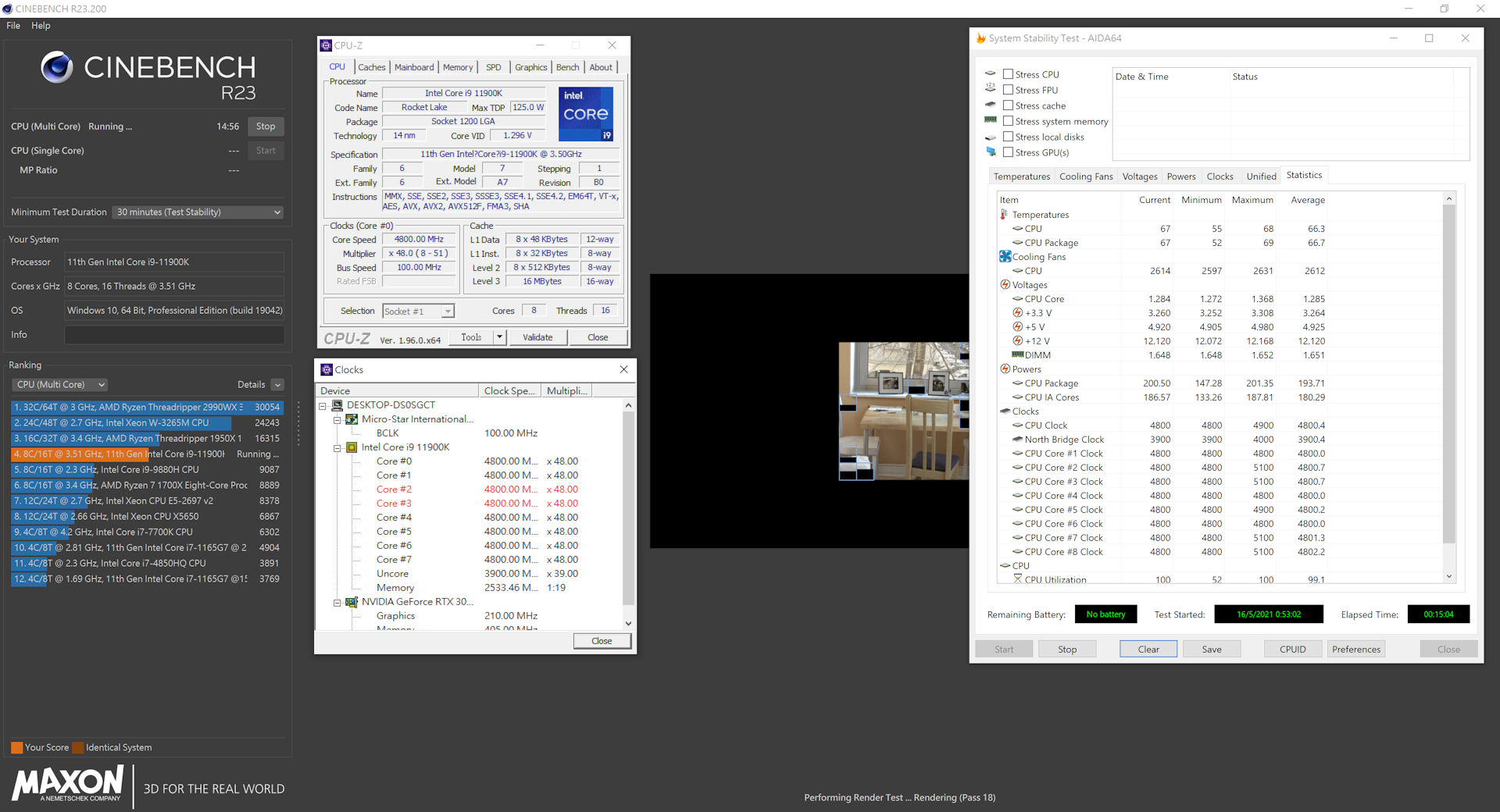The width and height of the screenshot is (1500, 812).
Task: Switch to the Mainboard tab in CPU-Z
Action: [x=414, y=67]
